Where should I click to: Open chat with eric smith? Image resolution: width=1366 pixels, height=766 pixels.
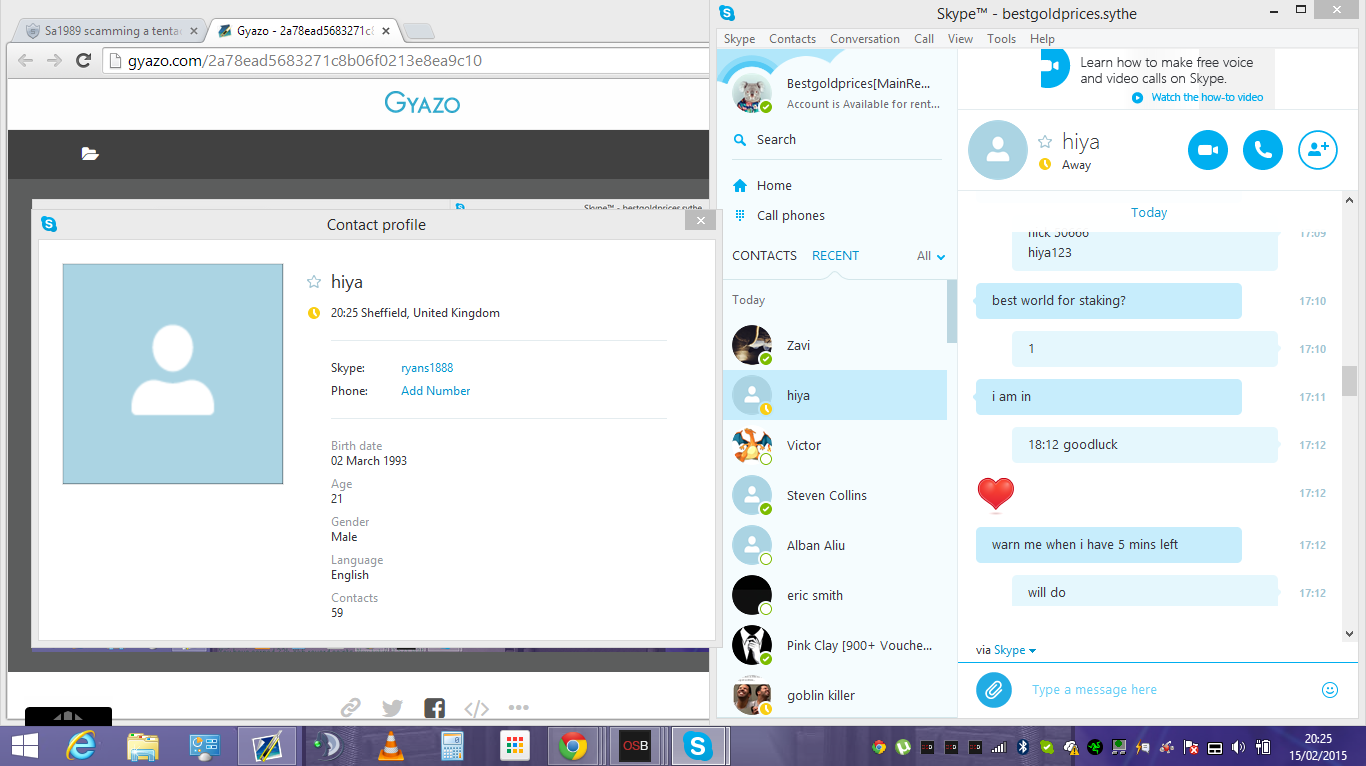pyautogui.click(x=834, y=595)
